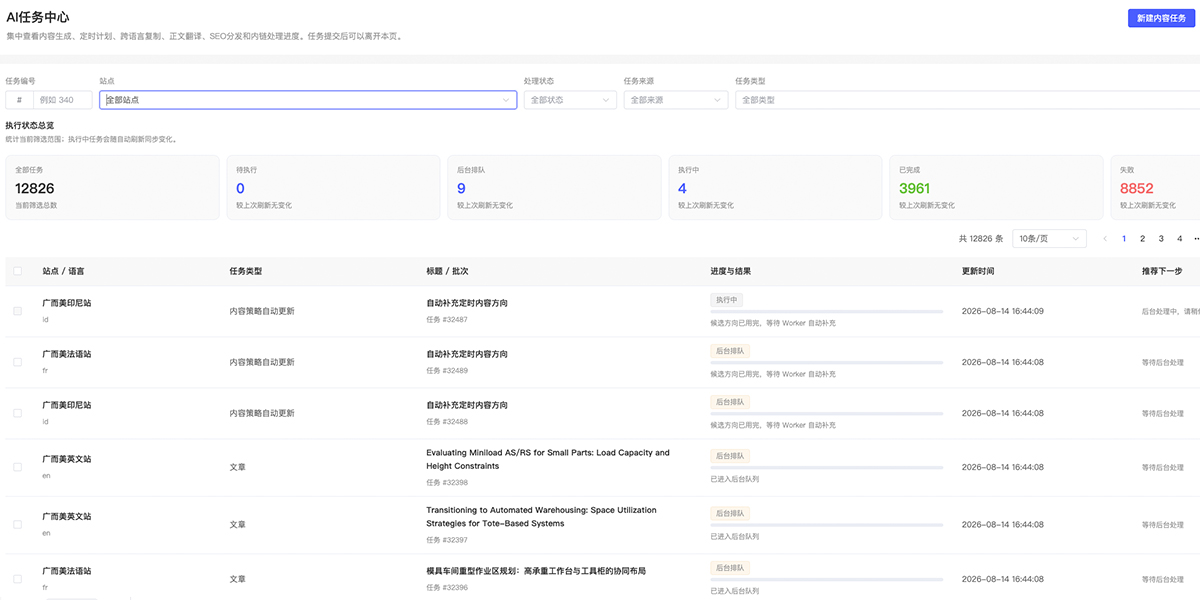Image resolution: width=1200 pixels, height=600 pixels.
Task: Check the row checkbox for 任务 #32397
Action: [17, 524]
